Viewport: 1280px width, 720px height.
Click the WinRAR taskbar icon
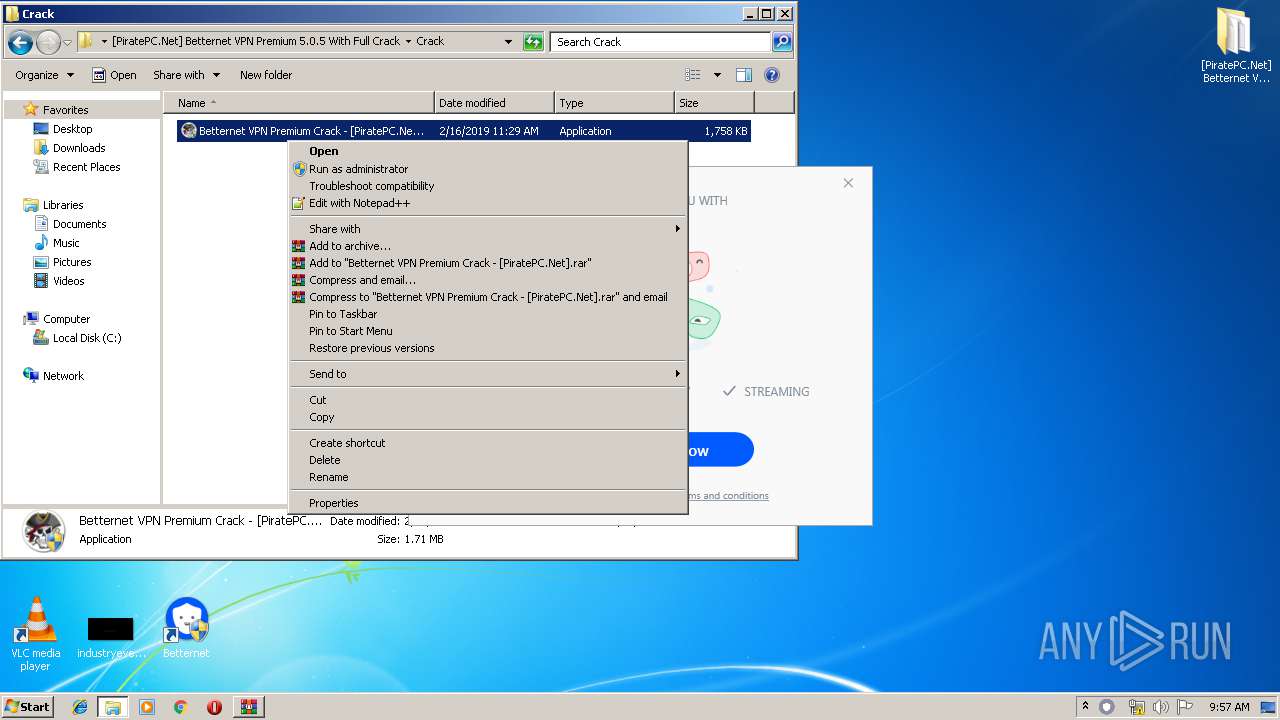[248, 707]
